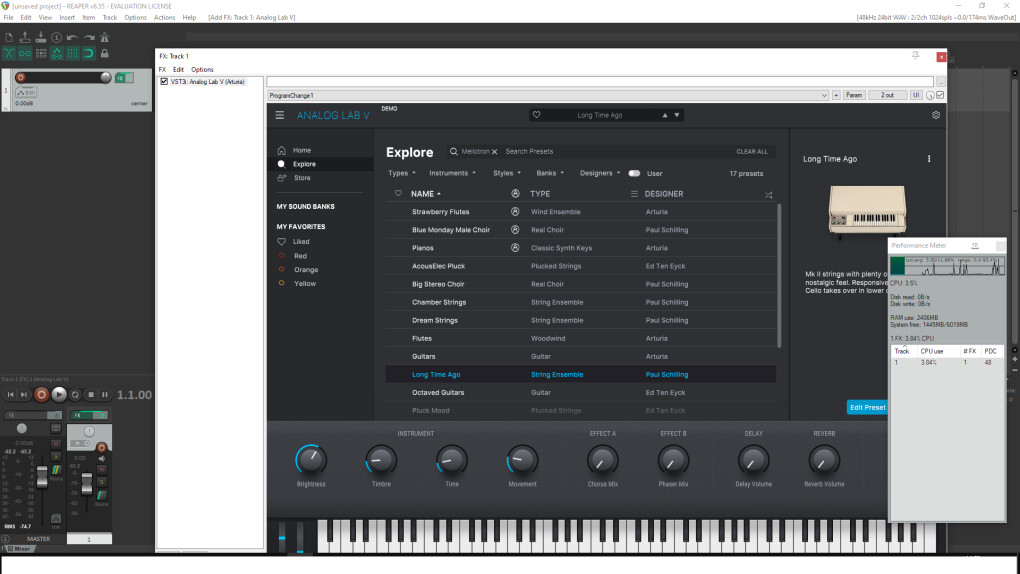Like the current preset heart icon in header
This screenshot has width=1020, height=574.
[x=536, y=115]
